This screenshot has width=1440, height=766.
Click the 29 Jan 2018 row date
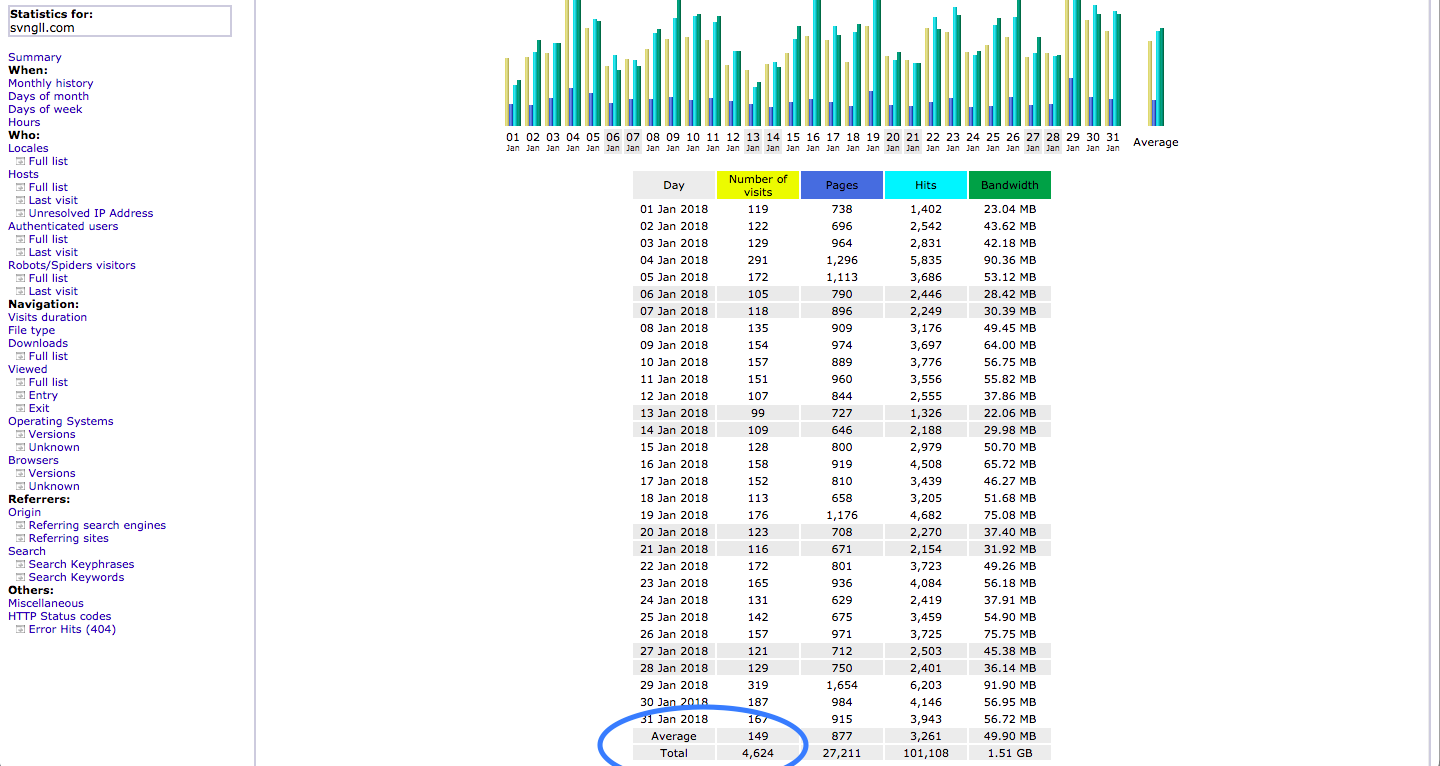pyautogui.click(x=674, y=685)
